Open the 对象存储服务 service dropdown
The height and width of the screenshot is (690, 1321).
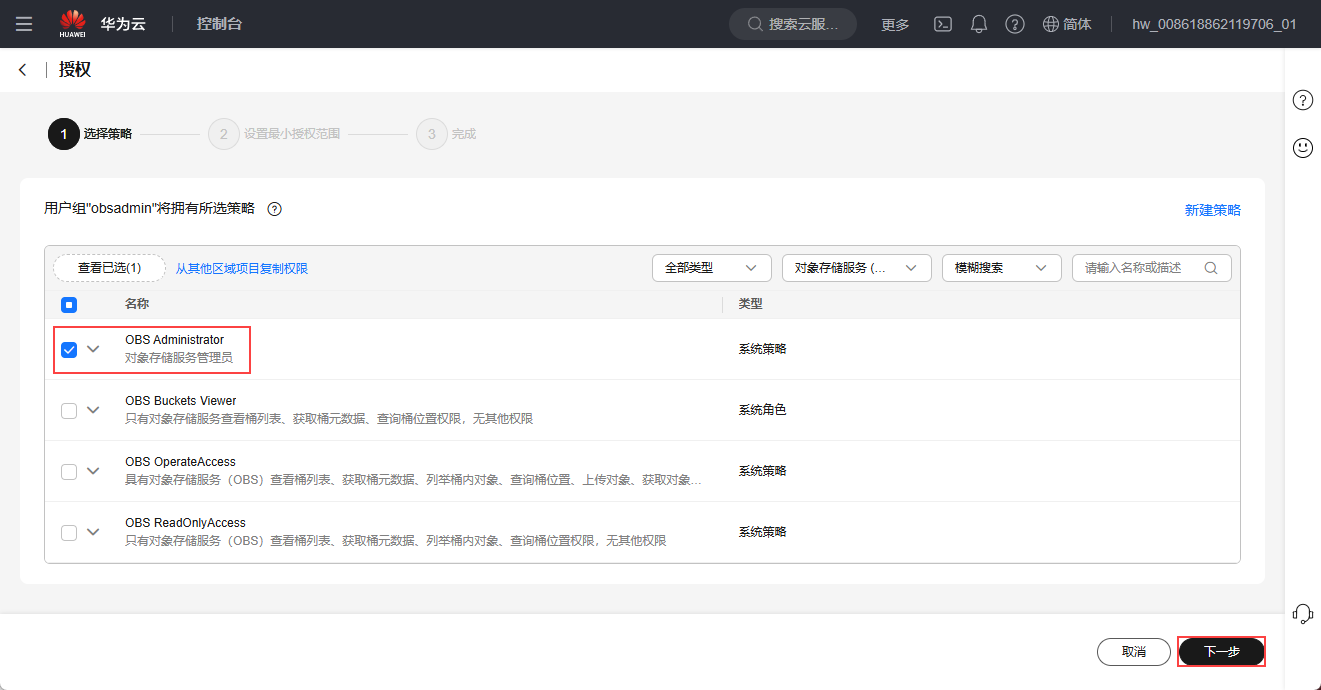pyautogui.click(x=856, y=268)
